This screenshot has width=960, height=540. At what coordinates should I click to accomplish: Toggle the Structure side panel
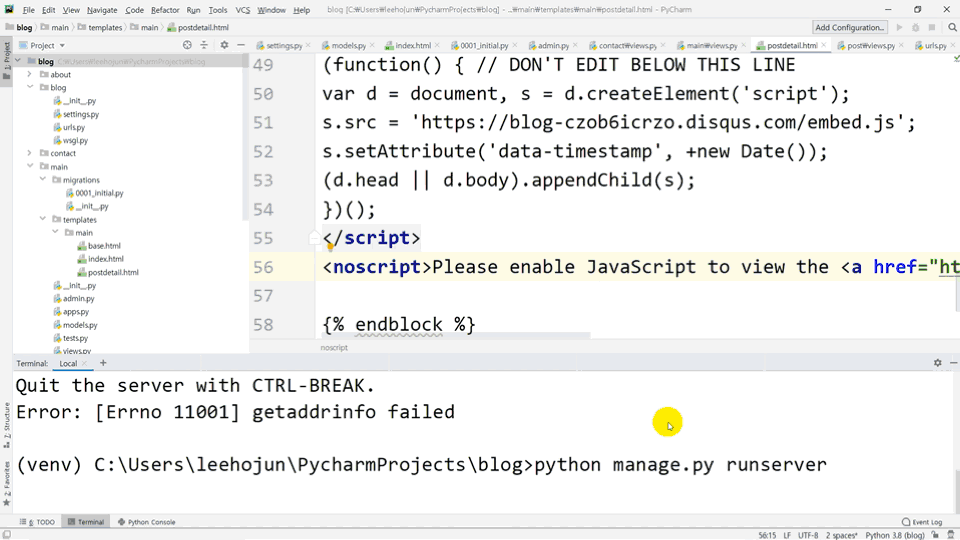7,426
